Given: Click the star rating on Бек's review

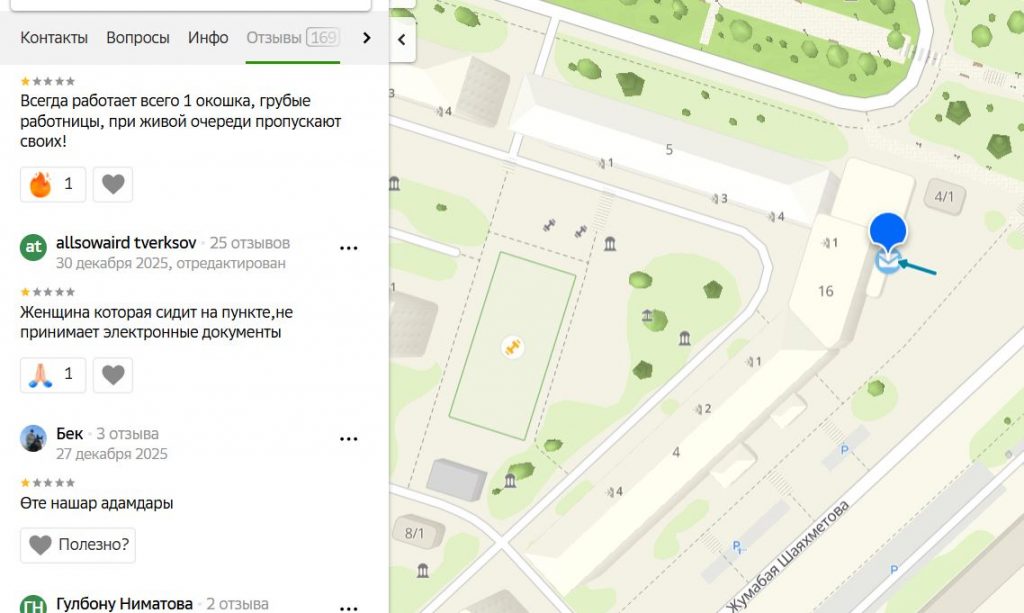Looking at the screenshot, I should coord(48,483).
